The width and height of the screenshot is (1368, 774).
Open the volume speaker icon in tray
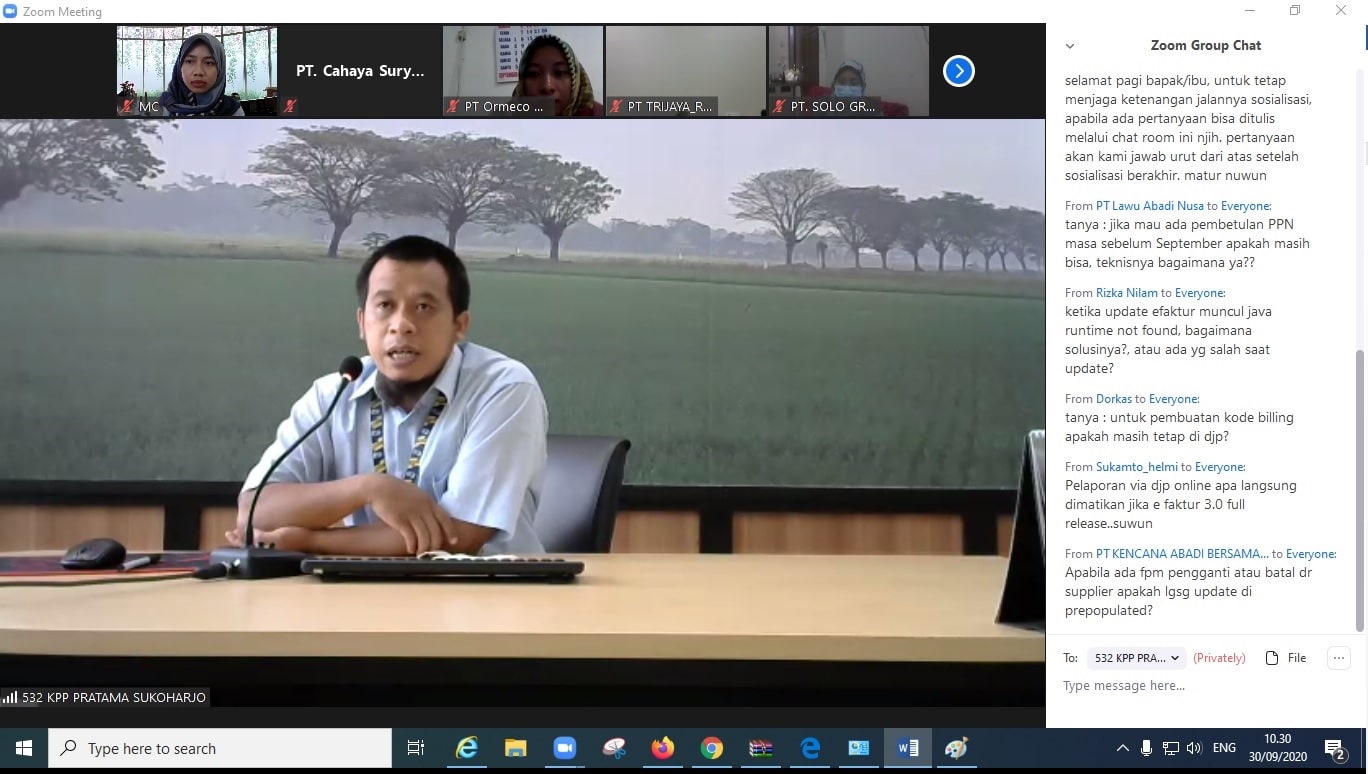click(x=1193, y=748)
